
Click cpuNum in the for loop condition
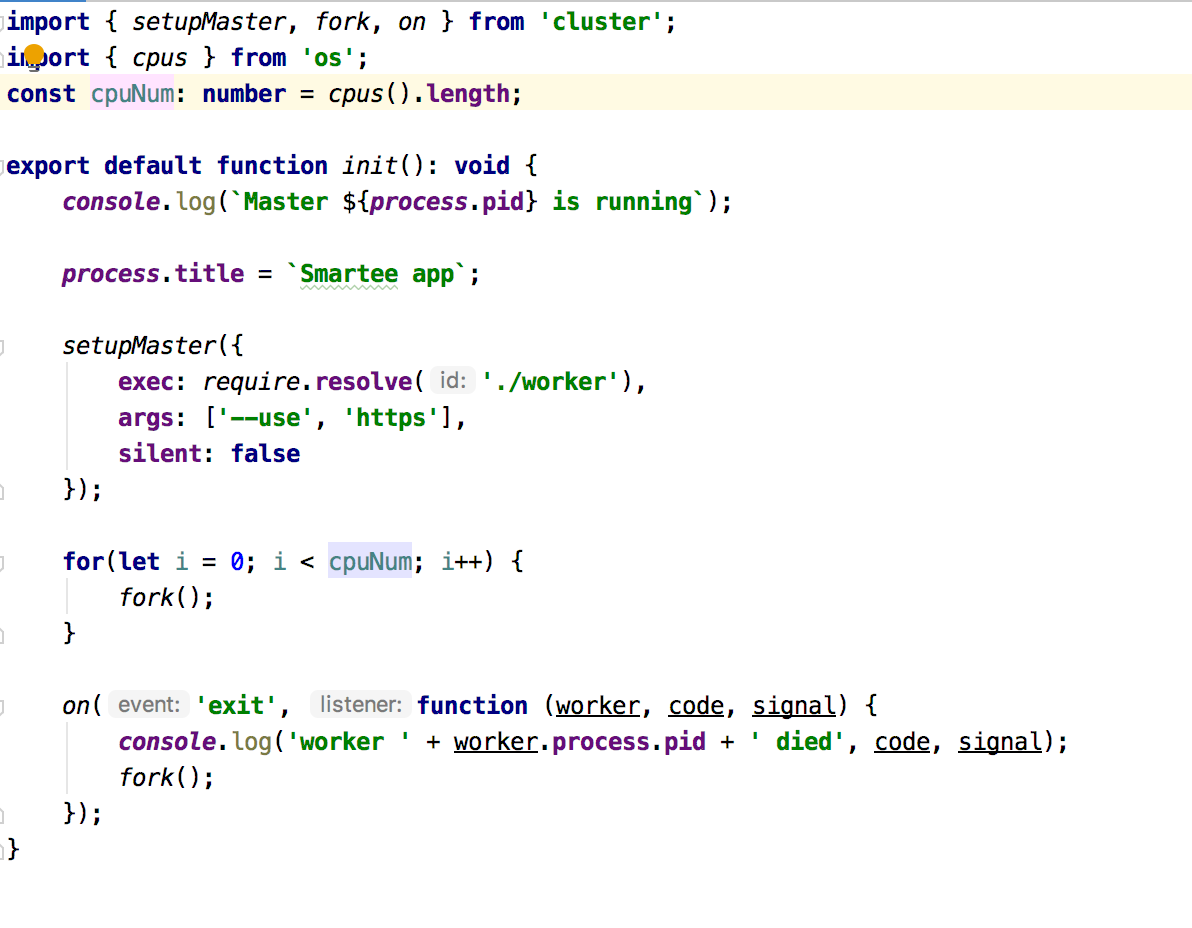[370, 561]
